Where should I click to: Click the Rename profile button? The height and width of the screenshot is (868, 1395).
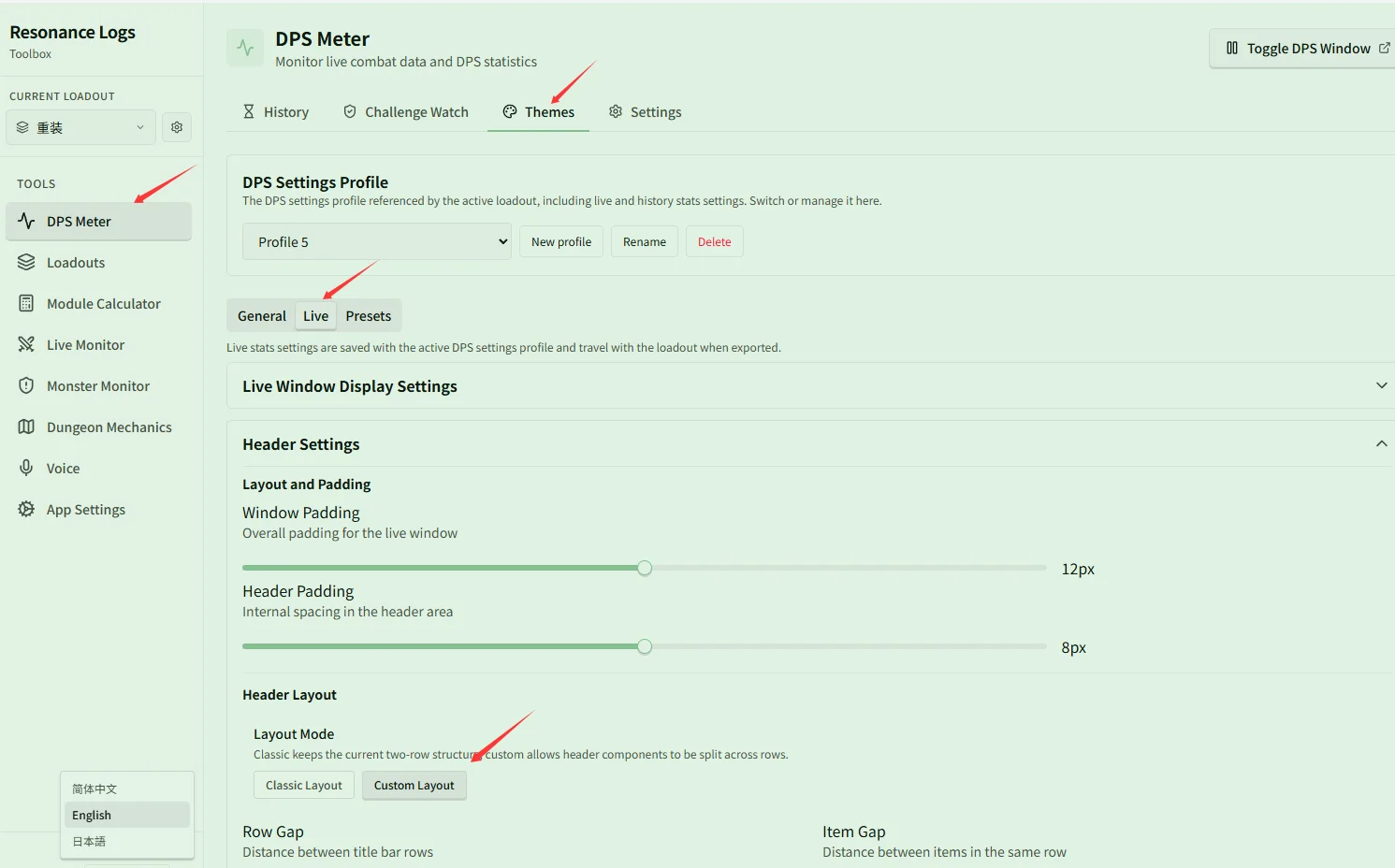click(x=645, y=241)
